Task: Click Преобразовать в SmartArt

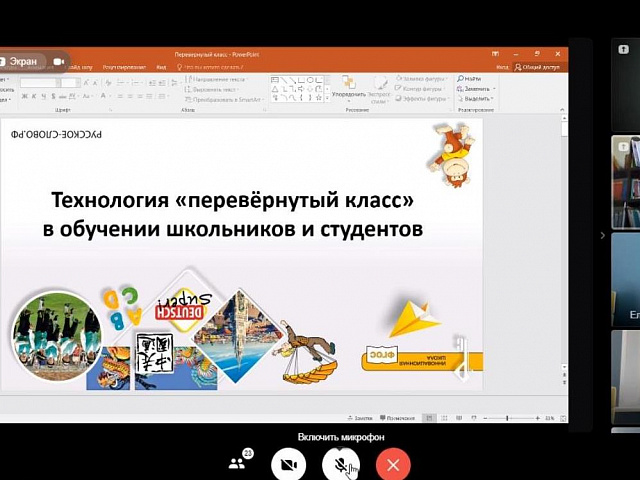Action: 223,99
